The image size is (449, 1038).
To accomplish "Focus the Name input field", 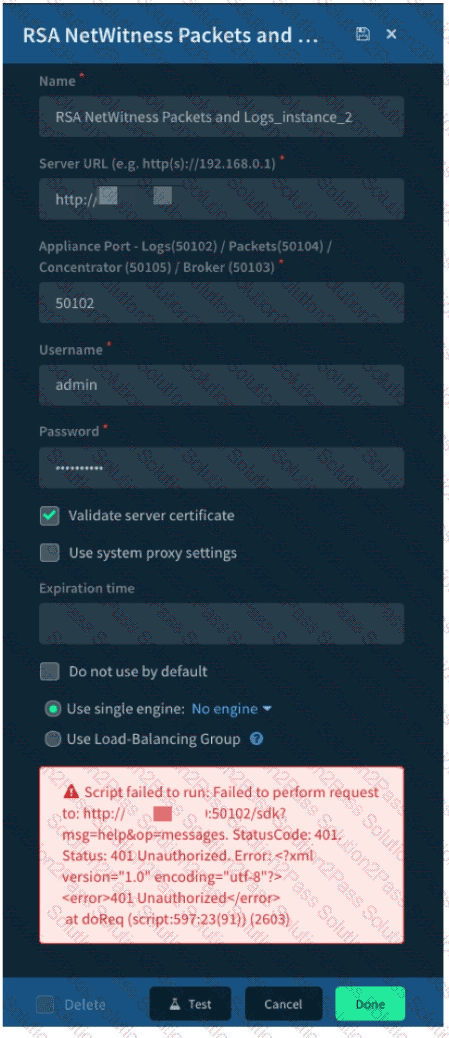I will [x=221, y=117].
